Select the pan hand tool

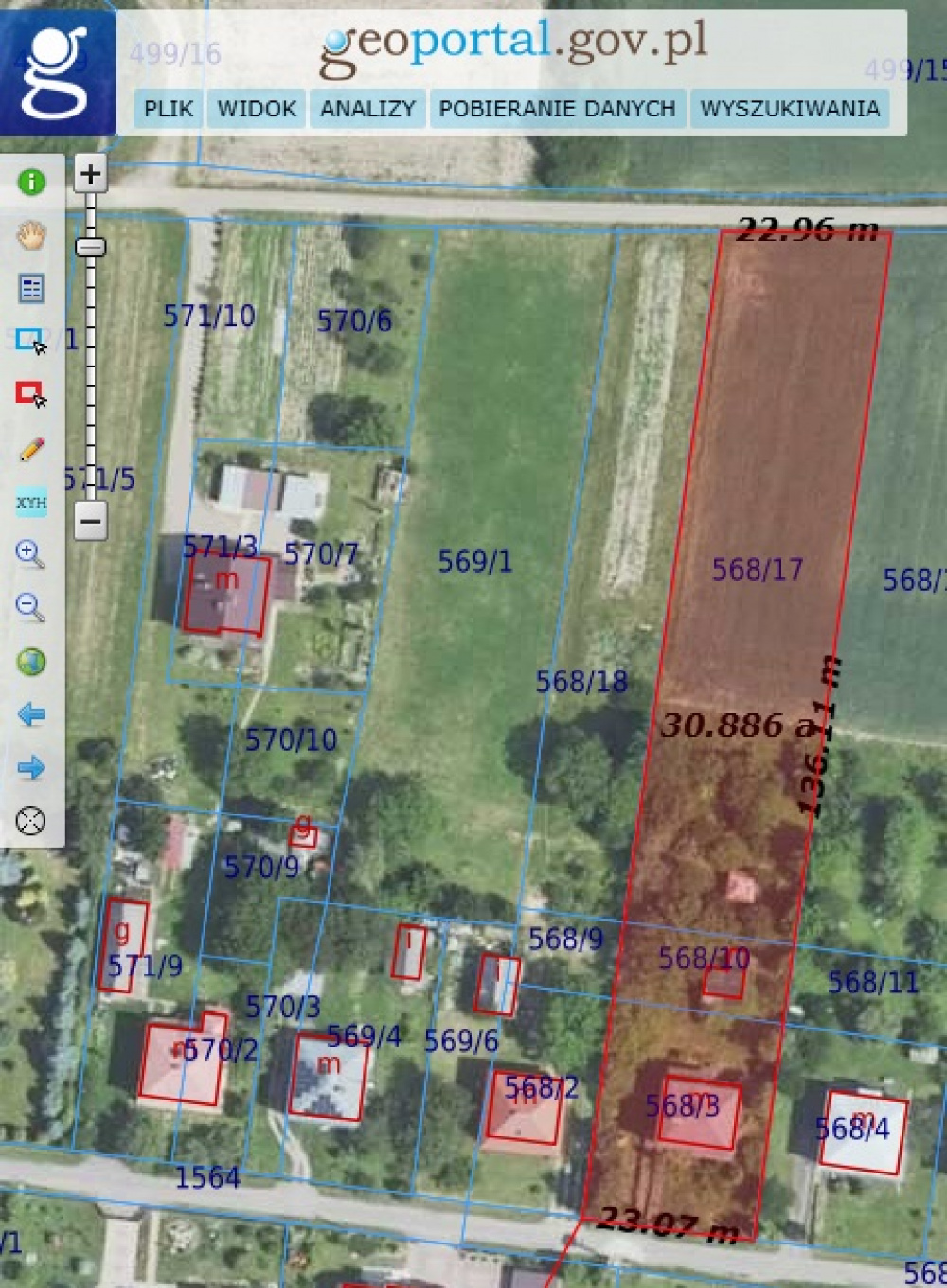(31, 234)
